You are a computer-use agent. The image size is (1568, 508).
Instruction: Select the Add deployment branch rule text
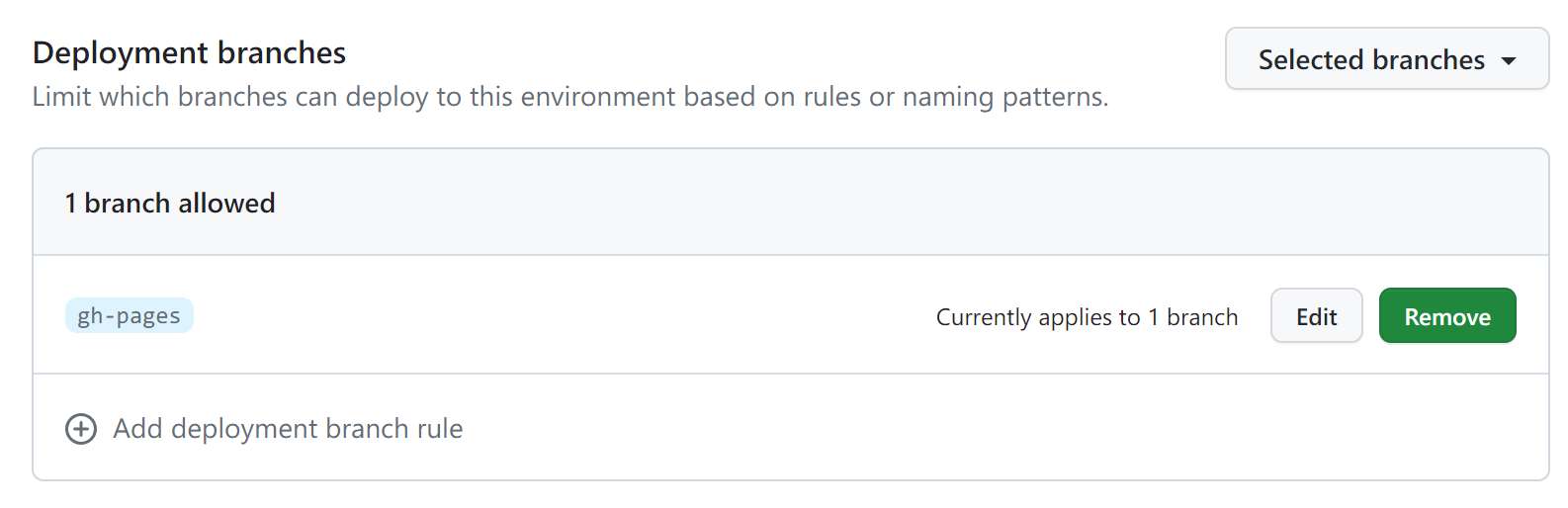click(x=288, y=429)
